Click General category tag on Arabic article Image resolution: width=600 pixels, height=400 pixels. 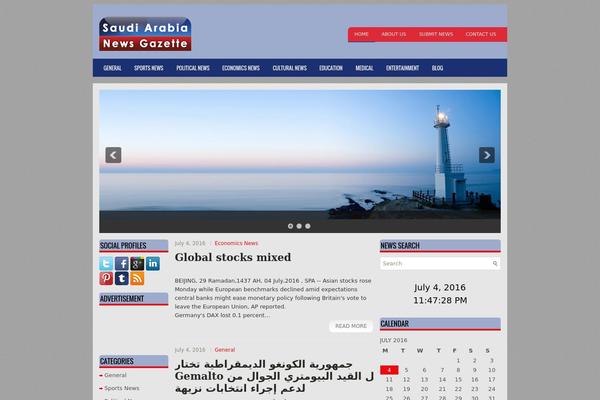tap(225, 349)
